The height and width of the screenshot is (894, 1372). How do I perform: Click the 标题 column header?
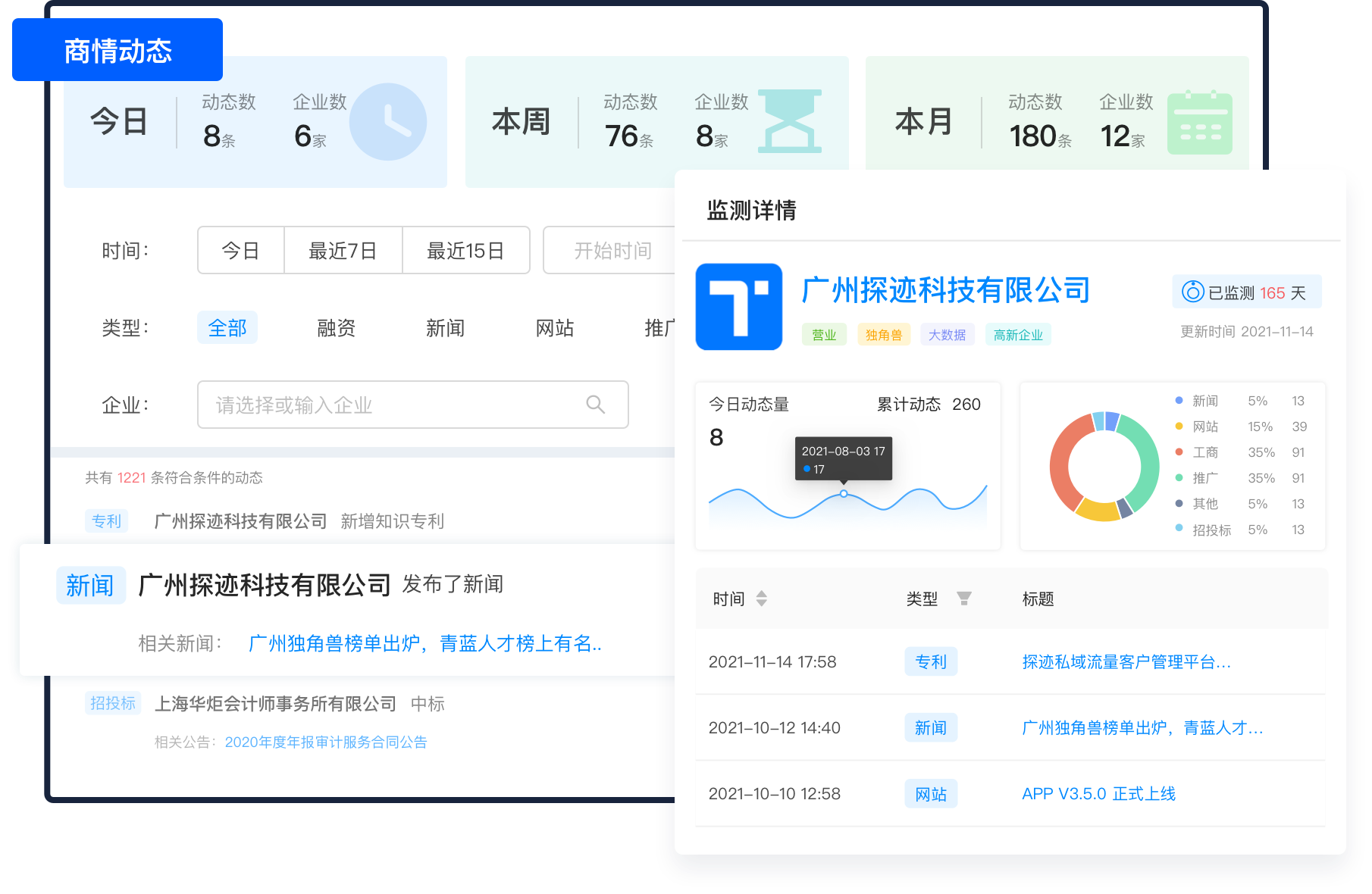click(1038, 599)
